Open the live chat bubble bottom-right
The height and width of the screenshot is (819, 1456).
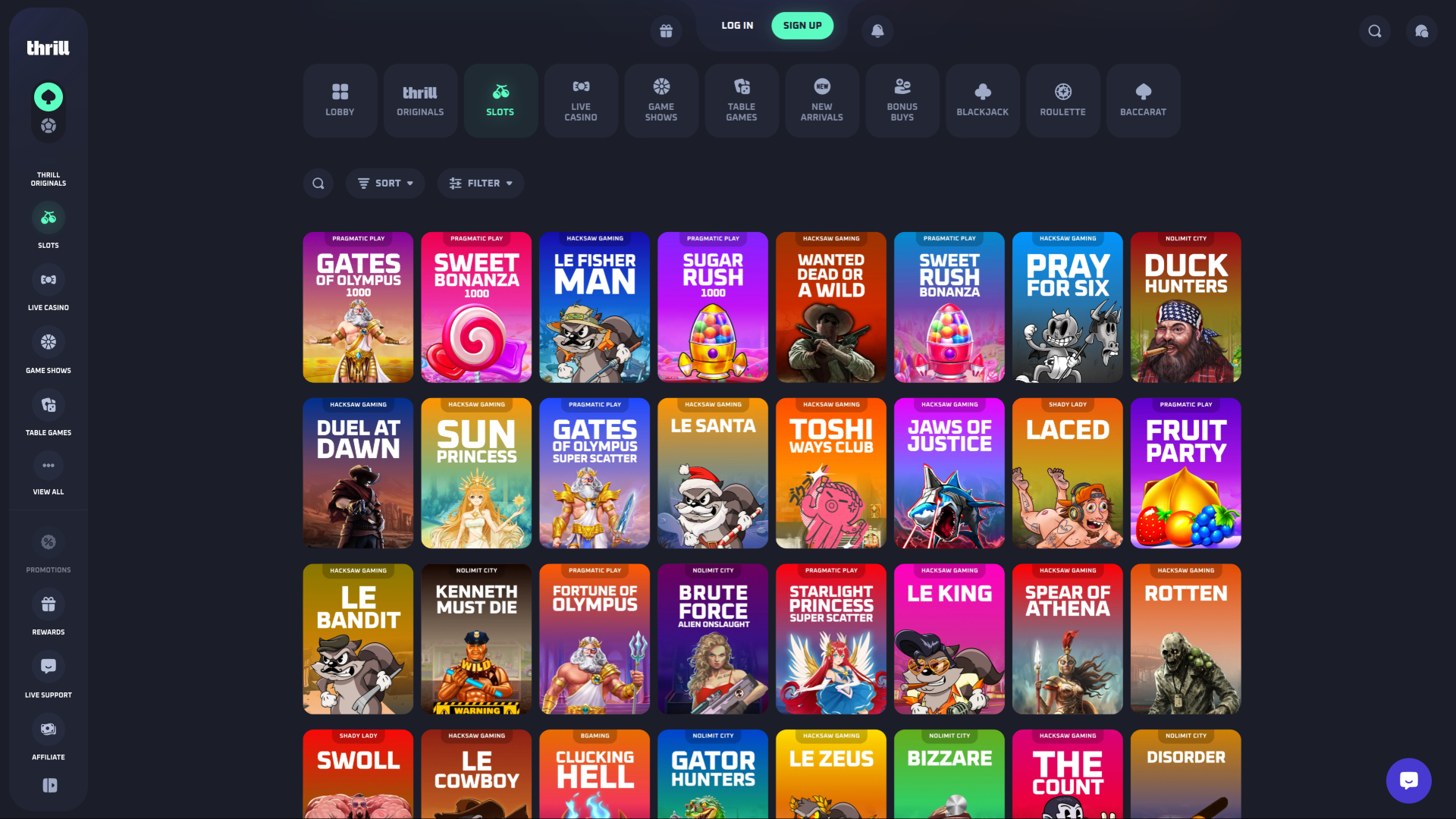coord(1408,780)
